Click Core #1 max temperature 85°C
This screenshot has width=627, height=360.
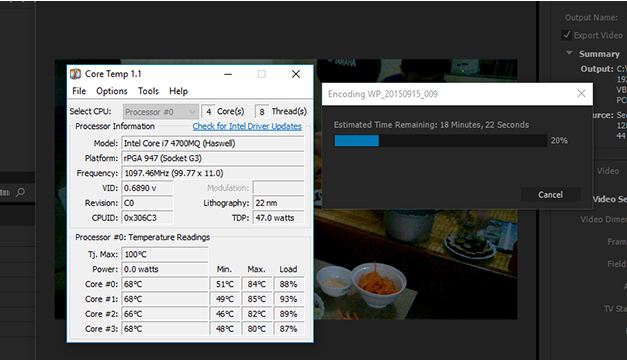(257, 299)
